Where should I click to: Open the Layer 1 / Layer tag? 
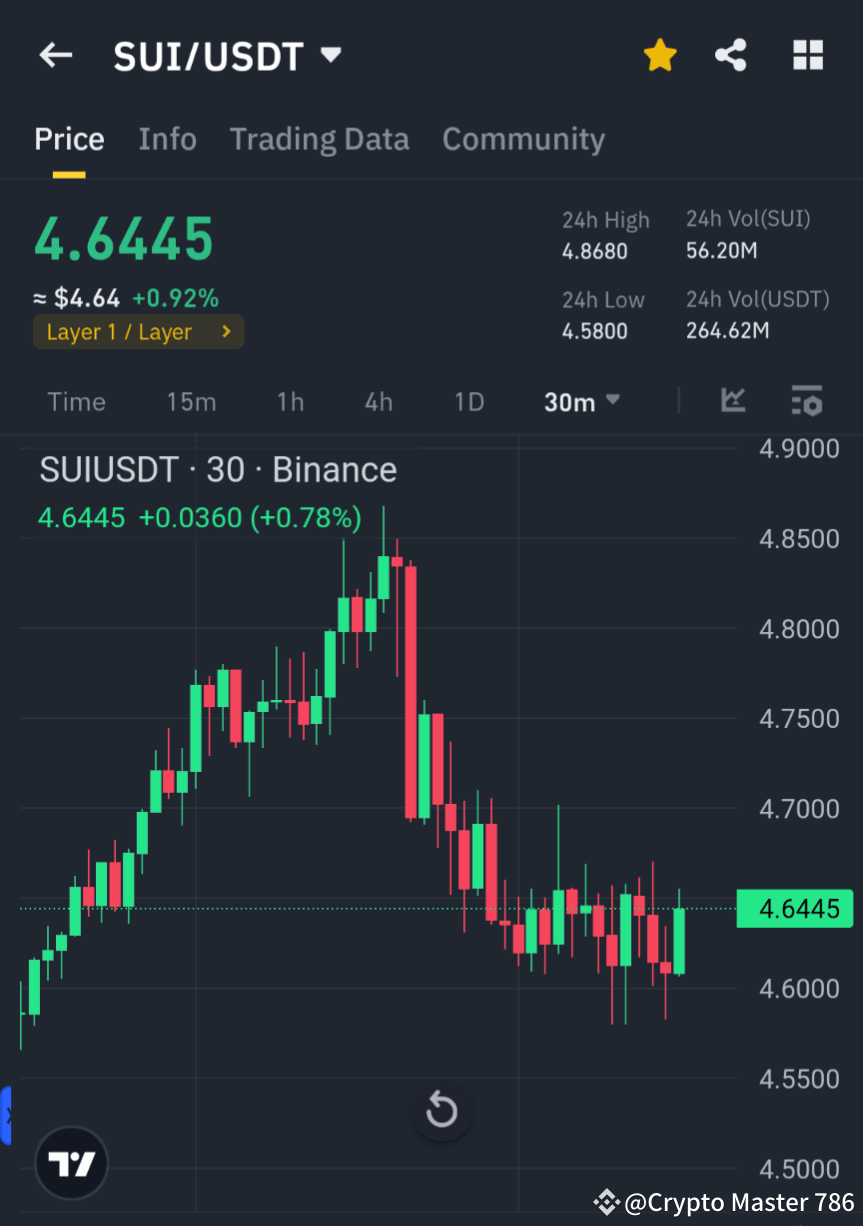tap(138, 331)
